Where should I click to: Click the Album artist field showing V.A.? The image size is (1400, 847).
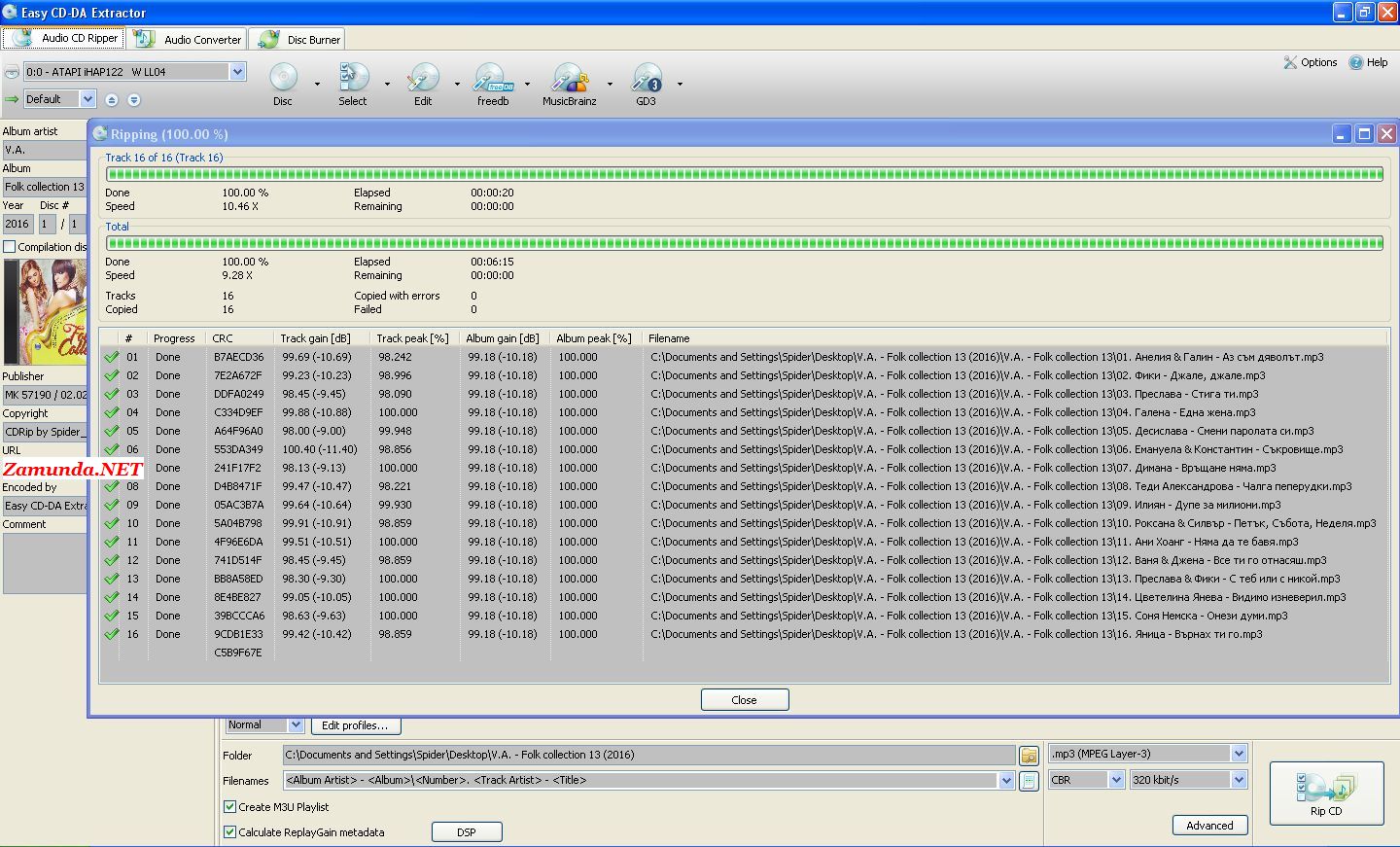click(45, 150)
